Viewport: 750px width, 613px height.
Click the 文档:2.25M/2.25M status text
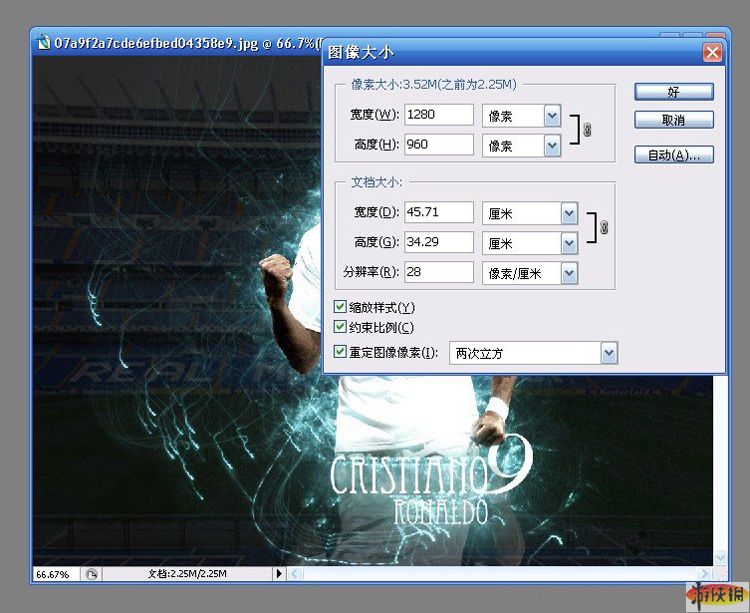[x=187, y=573]
